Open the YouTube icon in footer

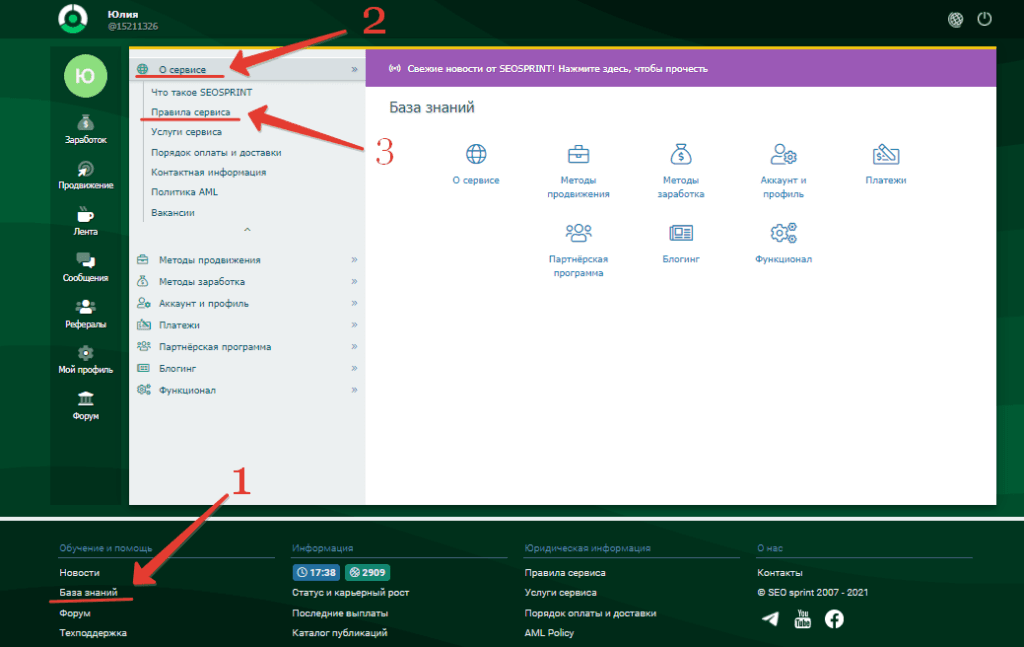click(x=803, y=618)
